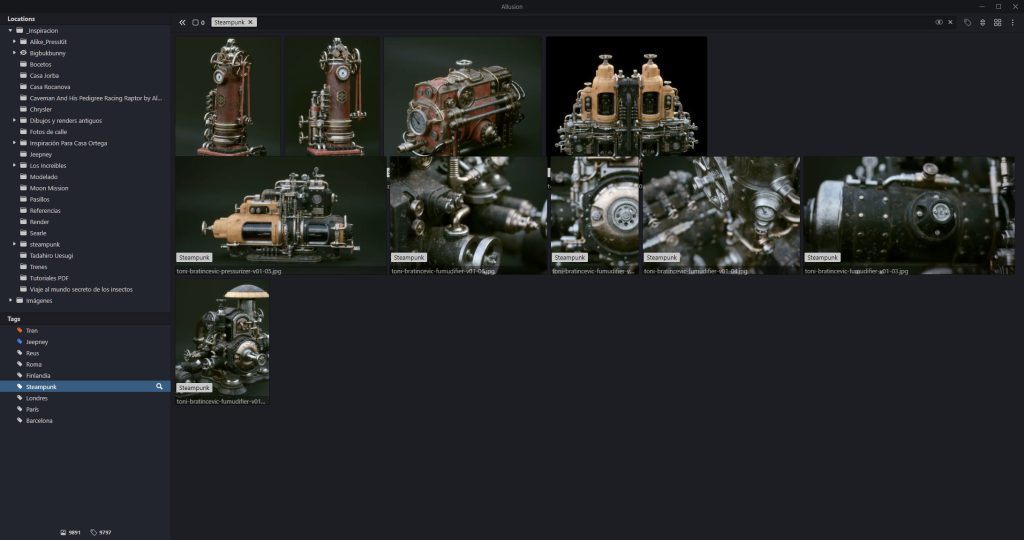Click the untagged images count icon at bottom
Viewport: 1024px width, 540px height.
click(x=94, y=532)
